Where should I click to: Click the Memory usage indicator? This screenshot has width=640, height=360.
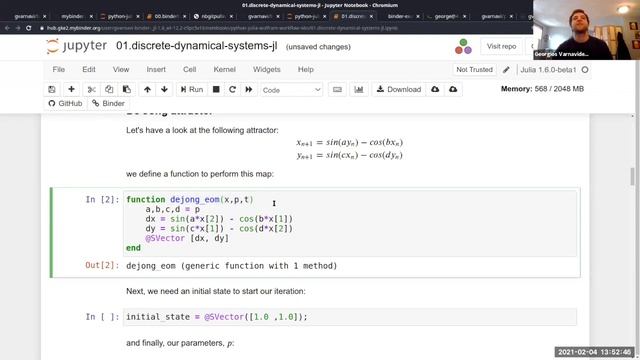click(542, 89)
